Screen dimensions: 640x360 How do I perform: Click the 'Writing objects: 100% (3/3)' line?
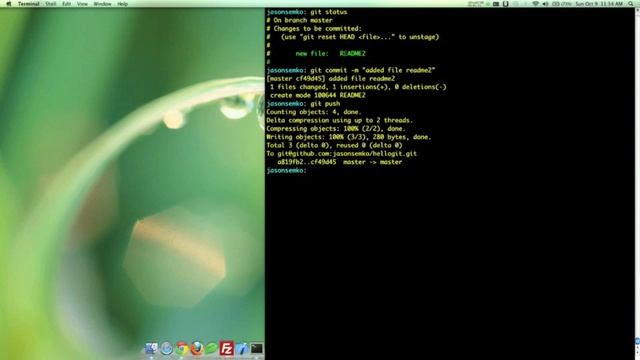(349, 137)
